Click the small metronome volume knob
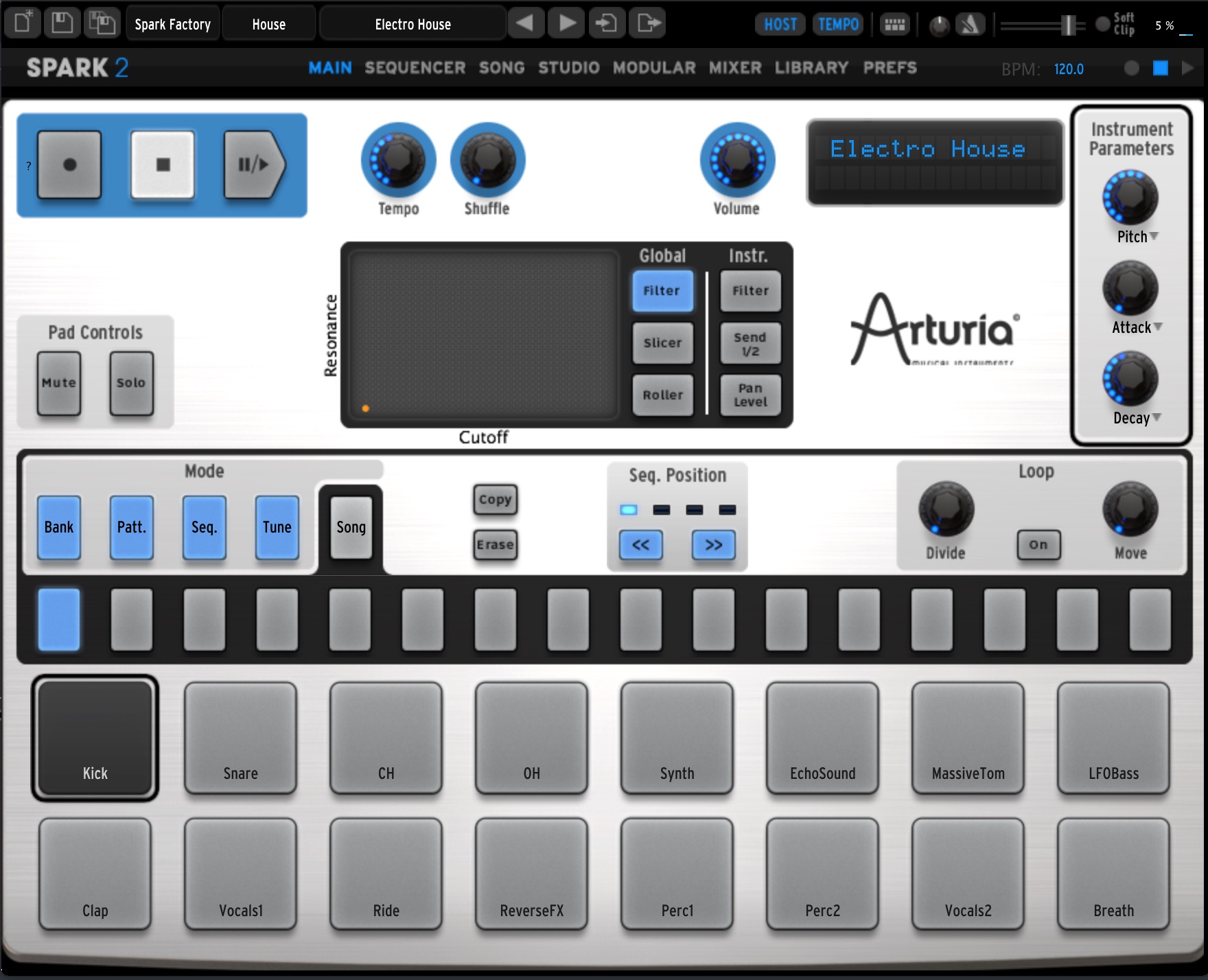The width and height of the screenshot is (1208, 980). tap(939, 26)
